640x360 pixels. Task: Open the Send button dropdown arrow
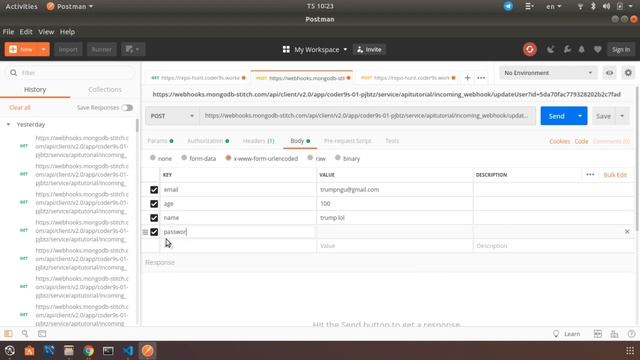click(x=580, y=116)
